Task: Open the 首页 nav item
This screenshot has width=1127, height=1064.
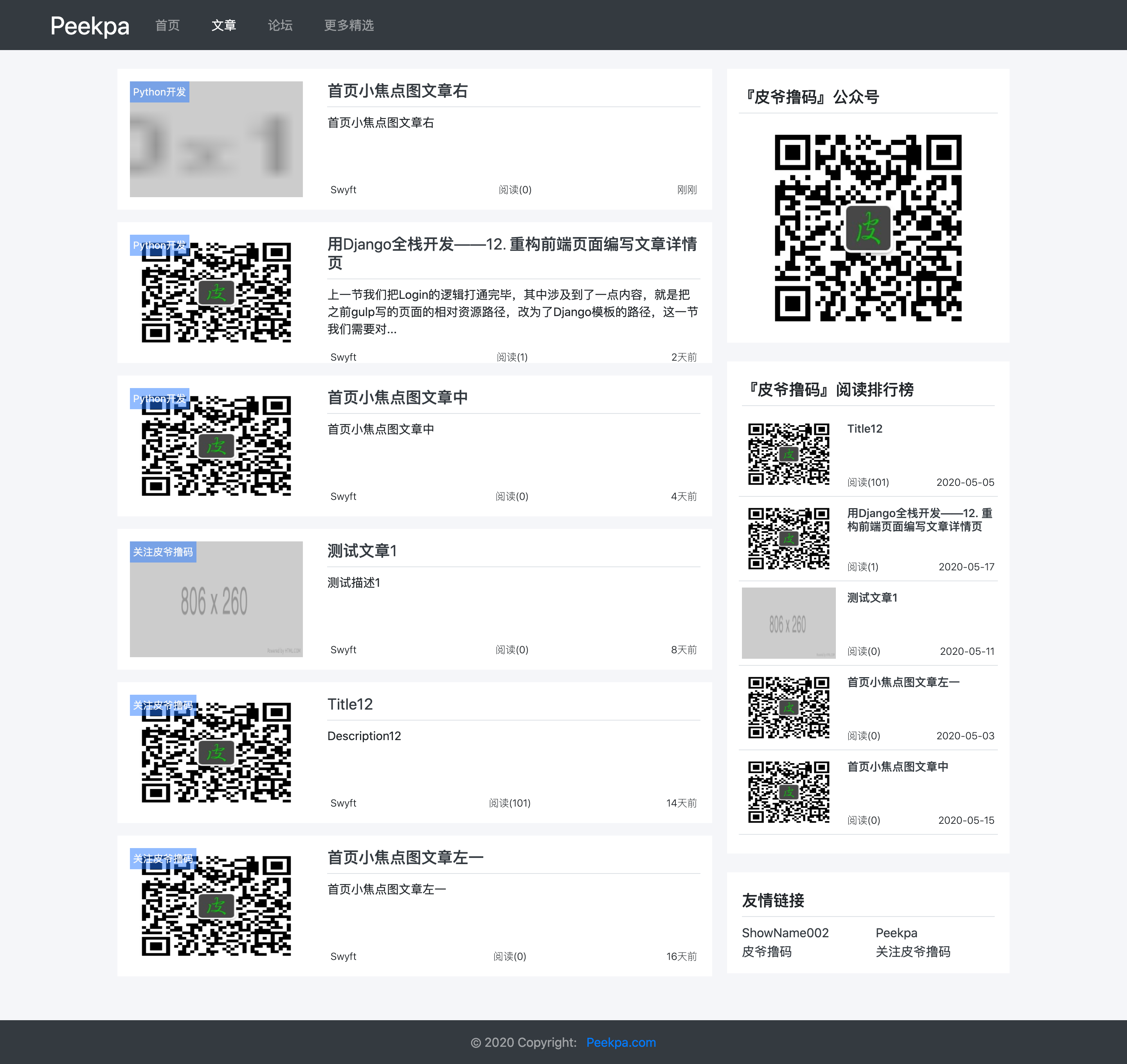Action: [x=167, y=25]
